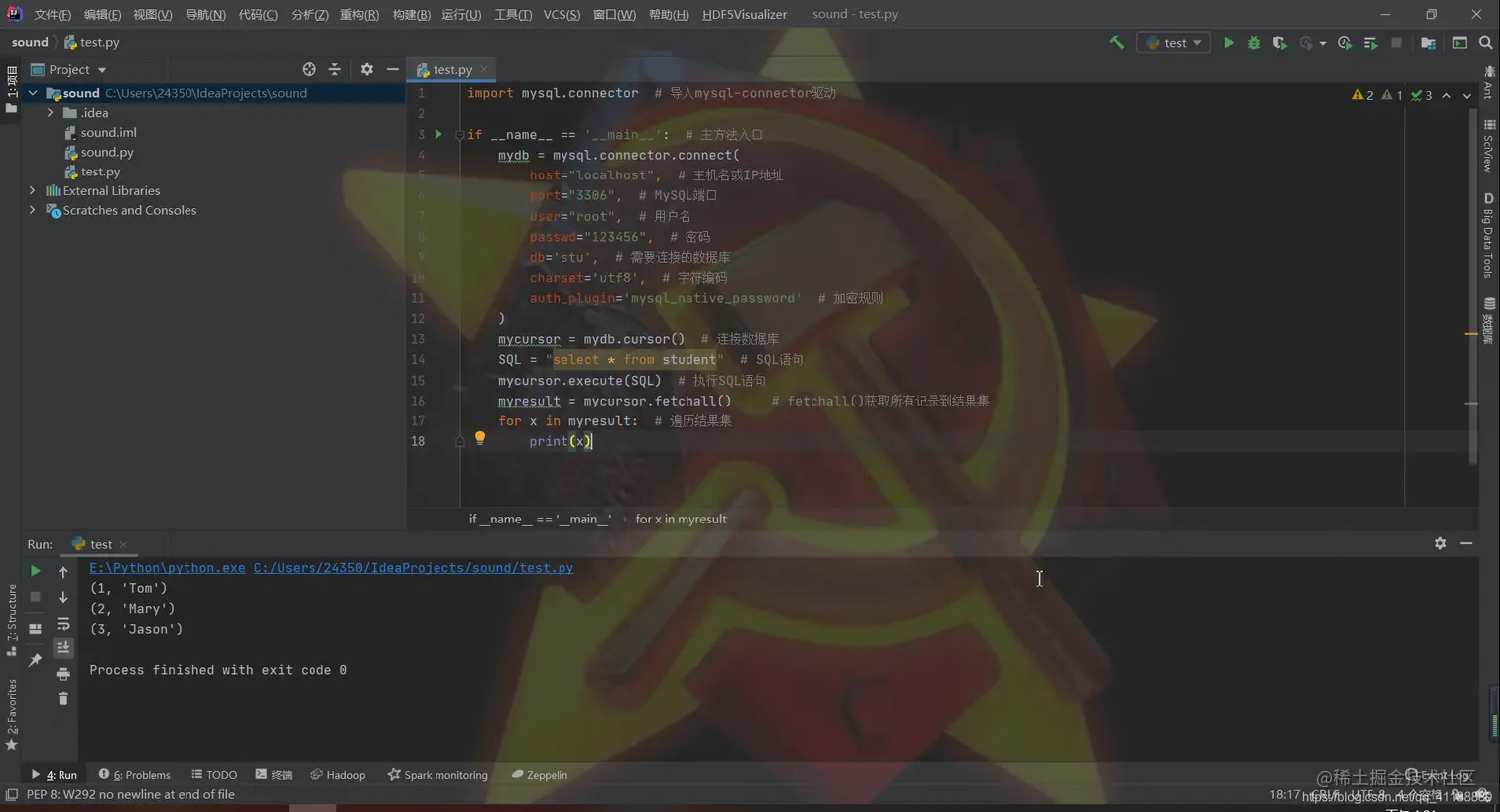Image resolution: width=1500 pixels, height=812 pixels.
Task: Open the dropdown arrow beside the profiler icon
Action: (1323, 44)
